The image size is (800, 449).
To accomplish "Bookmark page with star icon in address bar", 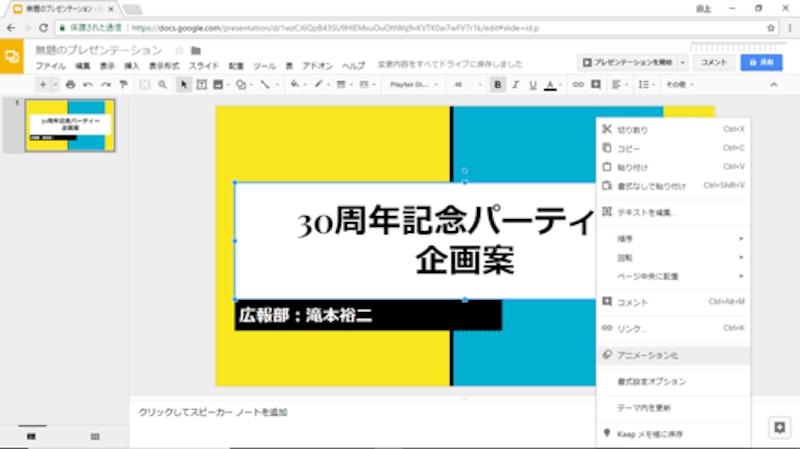I will 771,27.
